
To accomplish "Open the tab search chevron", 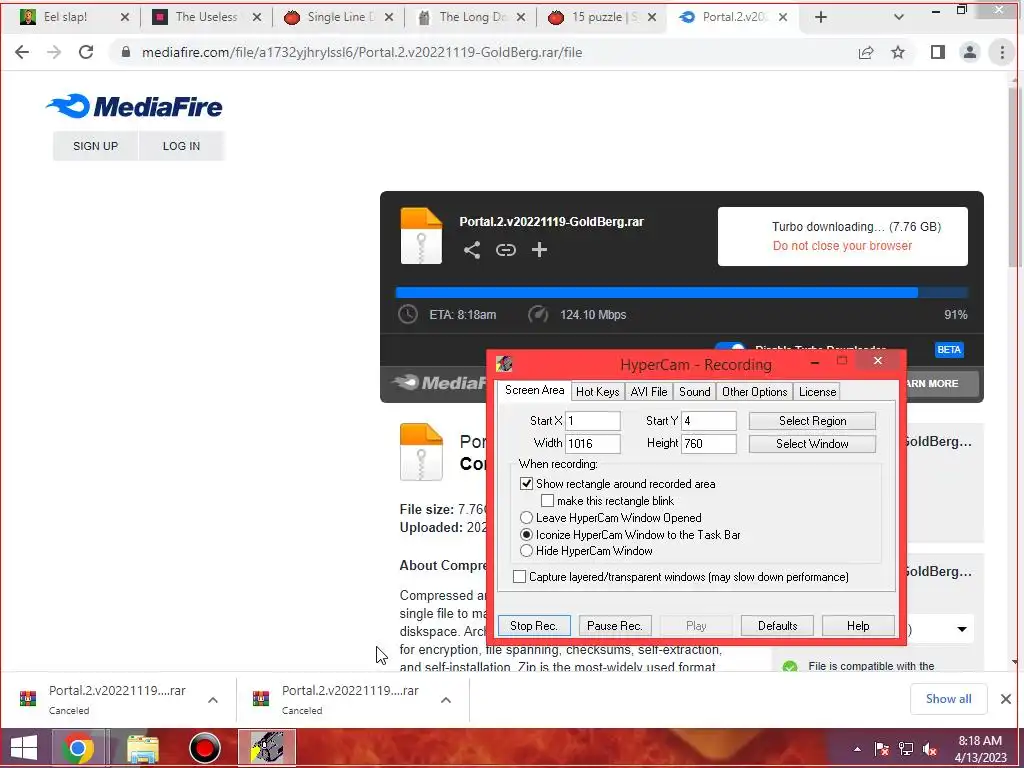I will pos(899,18).
